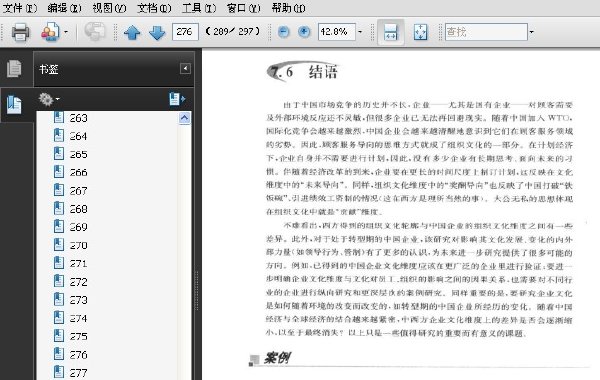Screen dimensions: 600x380
Task: Select bookmark 271
Action: pyautogui.click(x=78, y=263)
